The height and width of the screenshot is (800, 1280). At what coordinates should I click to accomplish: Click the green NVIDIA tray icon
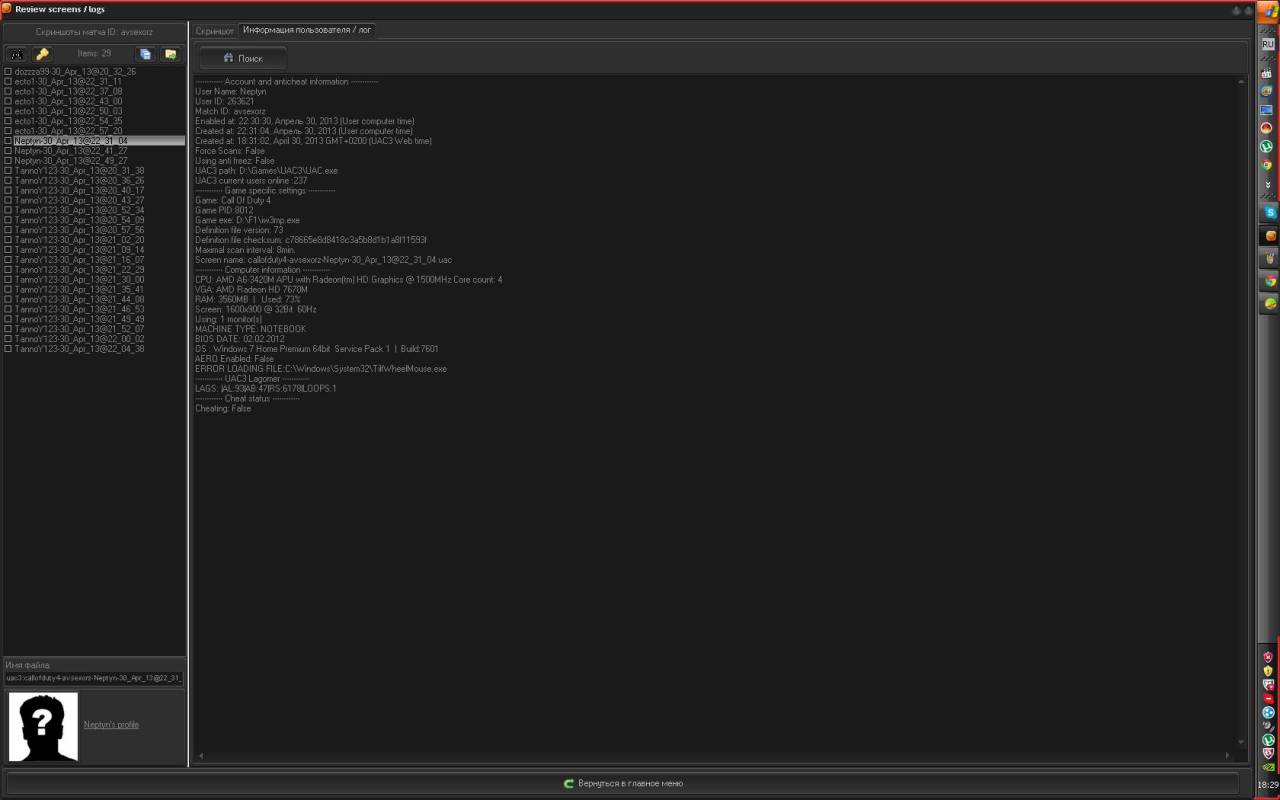pyautogui.click(x=1268, y=767)
